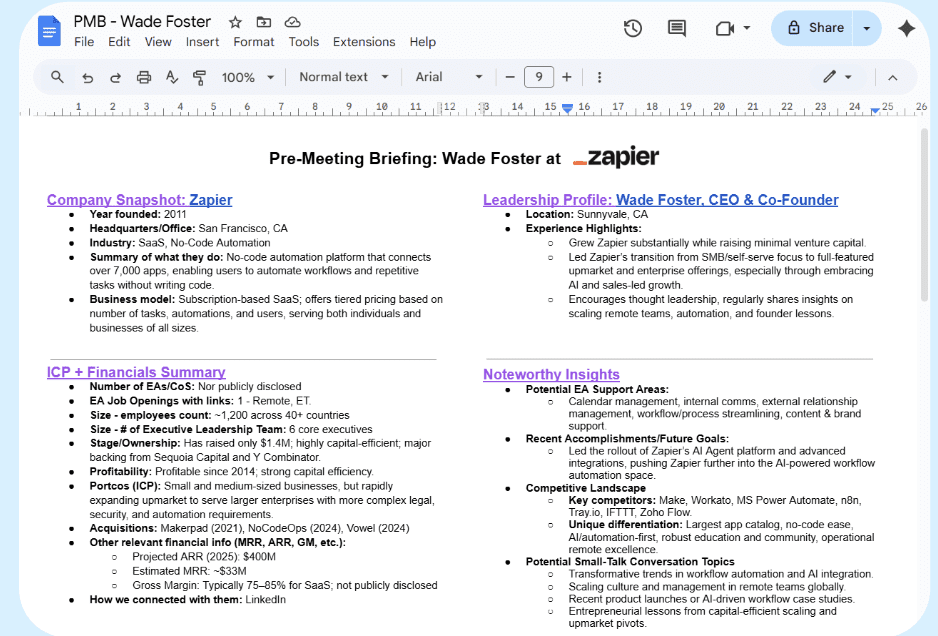Open the Insert menu
The width and height of the screenshot is (938, 636).
[x=202, y=42]
